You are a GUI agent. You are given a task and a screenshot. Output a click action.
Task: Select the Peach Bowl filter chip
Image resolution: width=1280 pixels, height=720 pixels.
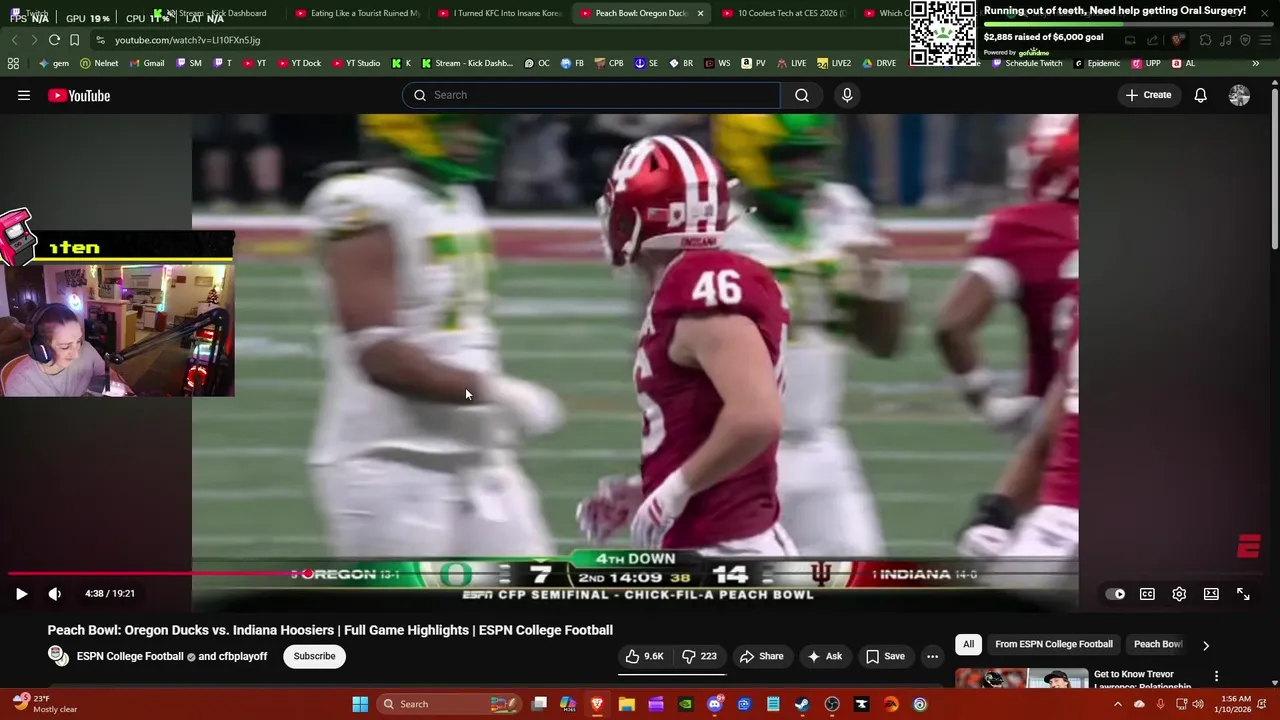click(1158, 644)
